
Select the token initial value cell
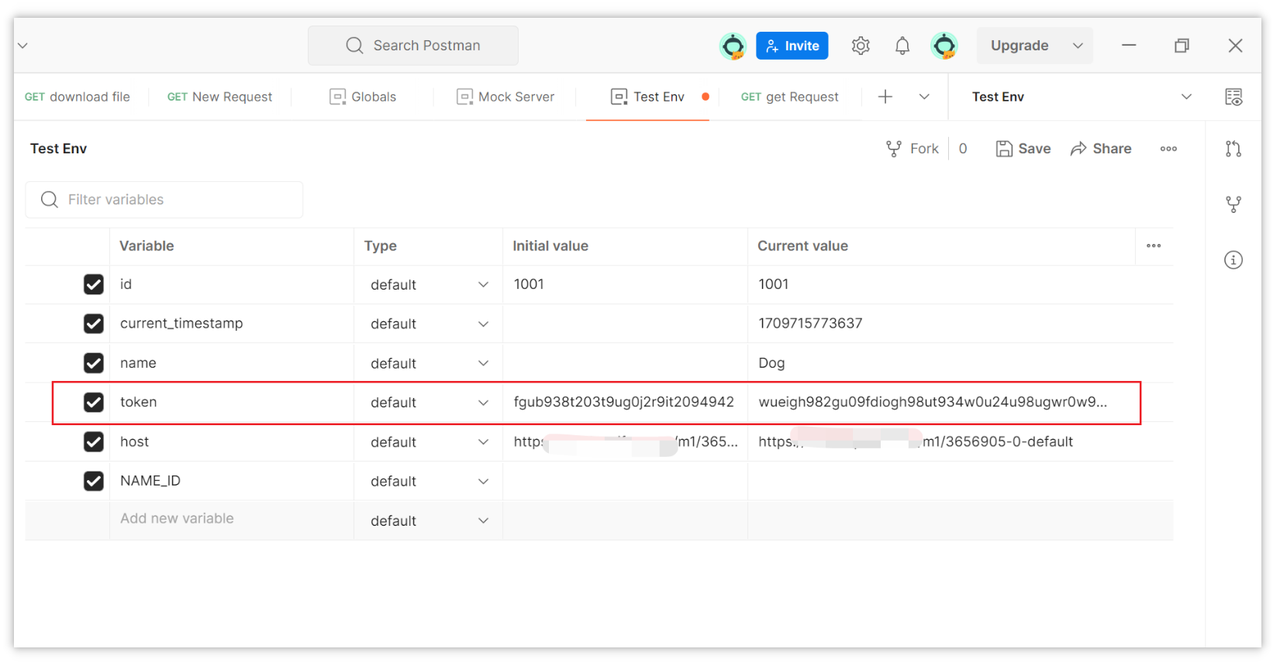click(625, 402)
